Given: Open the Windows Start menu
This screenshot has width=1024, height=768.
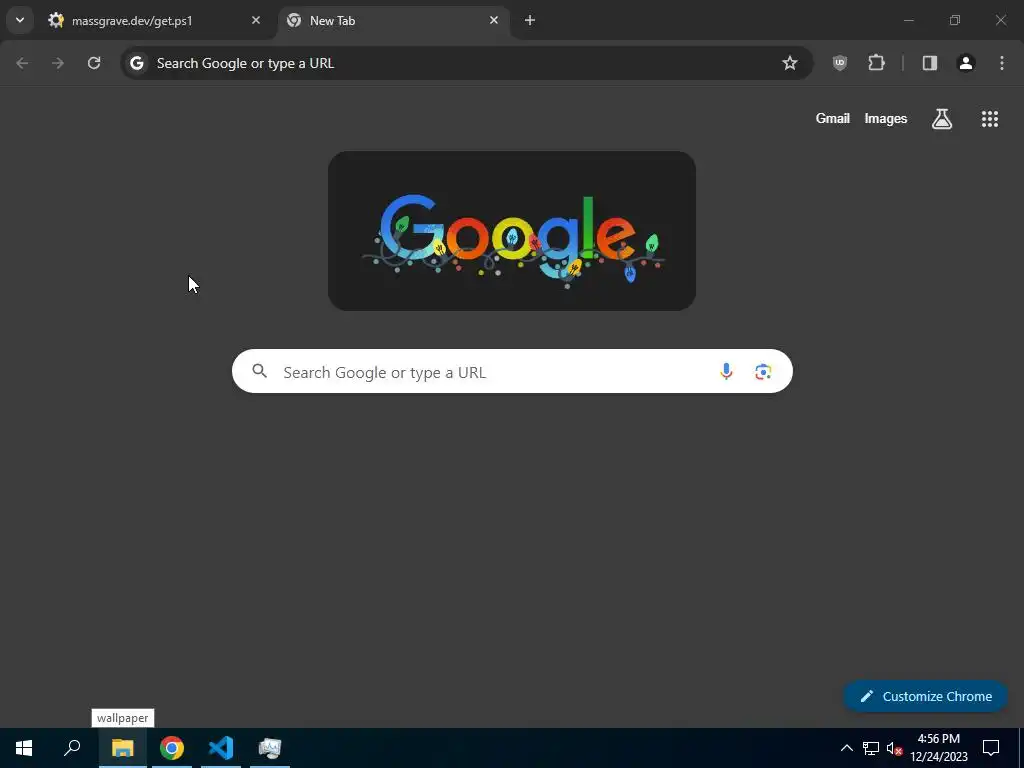Looking at the screenshot, I should (x=24, y=748).
